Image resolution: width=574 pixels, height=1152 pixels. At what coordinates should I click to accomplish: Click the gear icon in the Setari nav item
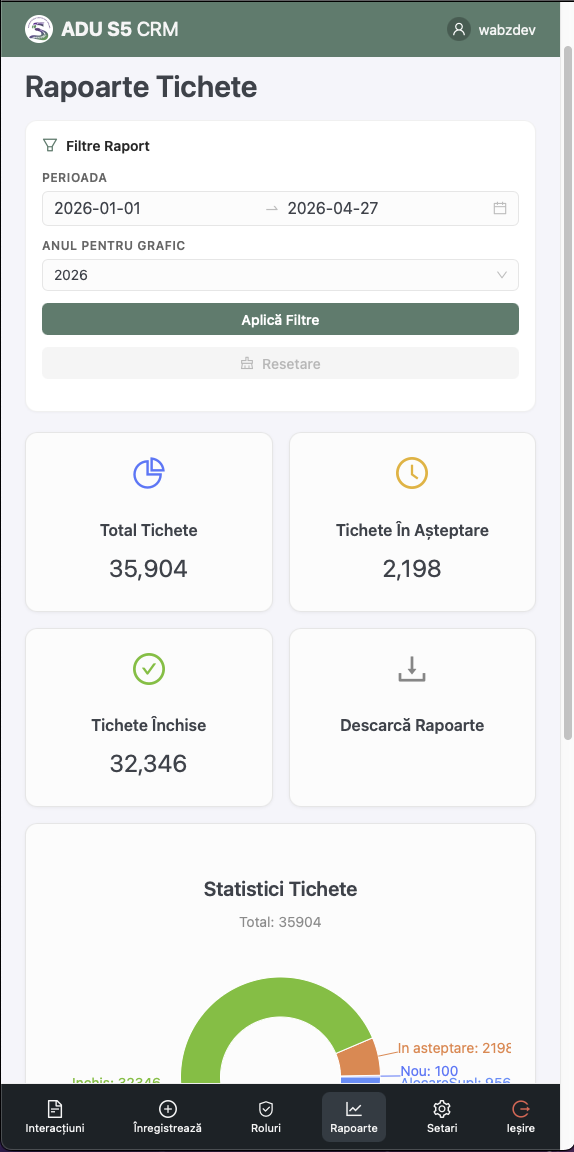[442, 1109]
